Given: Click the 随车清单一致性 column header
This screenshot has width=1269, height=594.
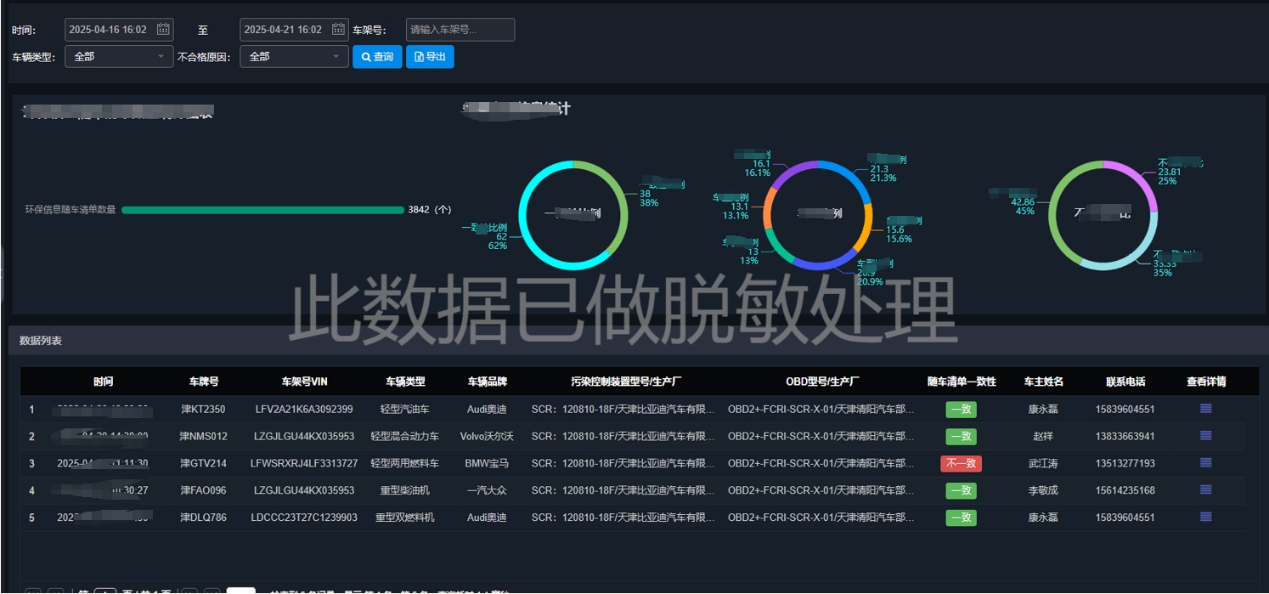Looking at the screenshot, I should click(x=960, y=381).
